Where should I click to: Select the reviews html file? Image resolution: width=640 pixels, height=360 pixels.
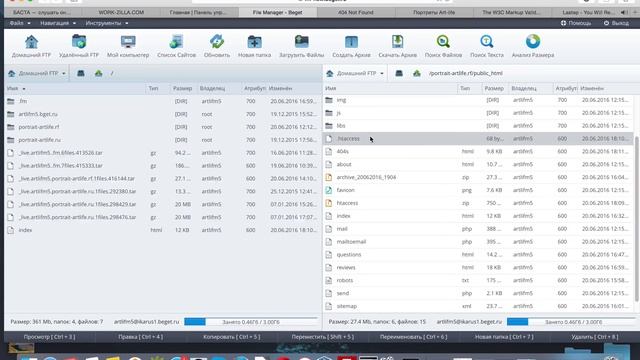coord(478,267)
